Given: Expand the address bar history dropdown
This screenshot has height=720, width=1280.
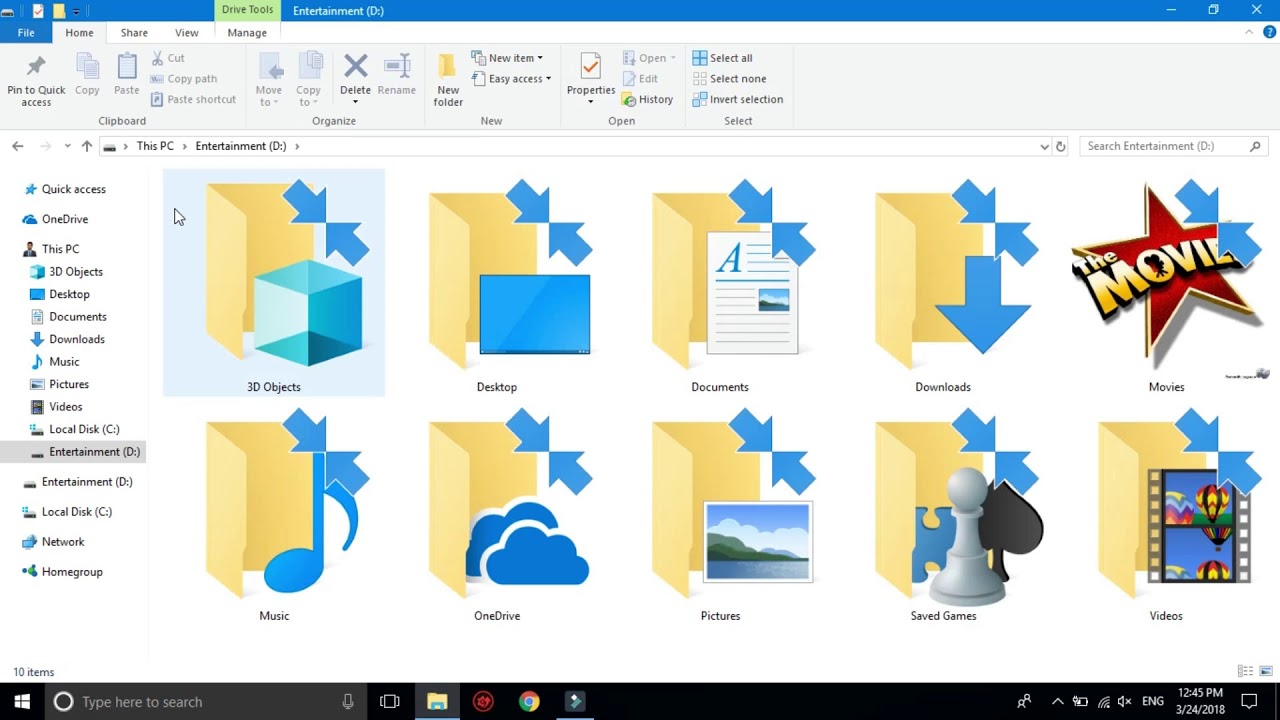Looking at the screenshot, I should pos(1044,146).
